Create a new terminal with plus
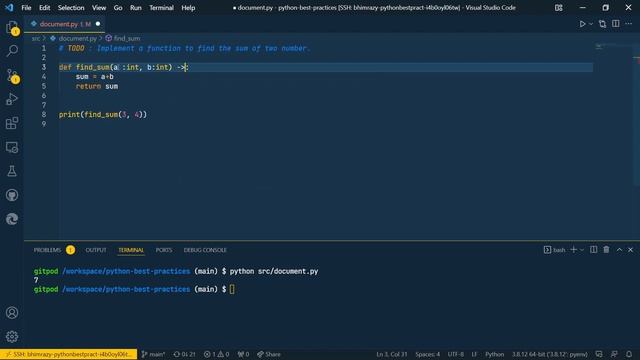The width and height of the screenshot is (640, 360). (573, 250)
